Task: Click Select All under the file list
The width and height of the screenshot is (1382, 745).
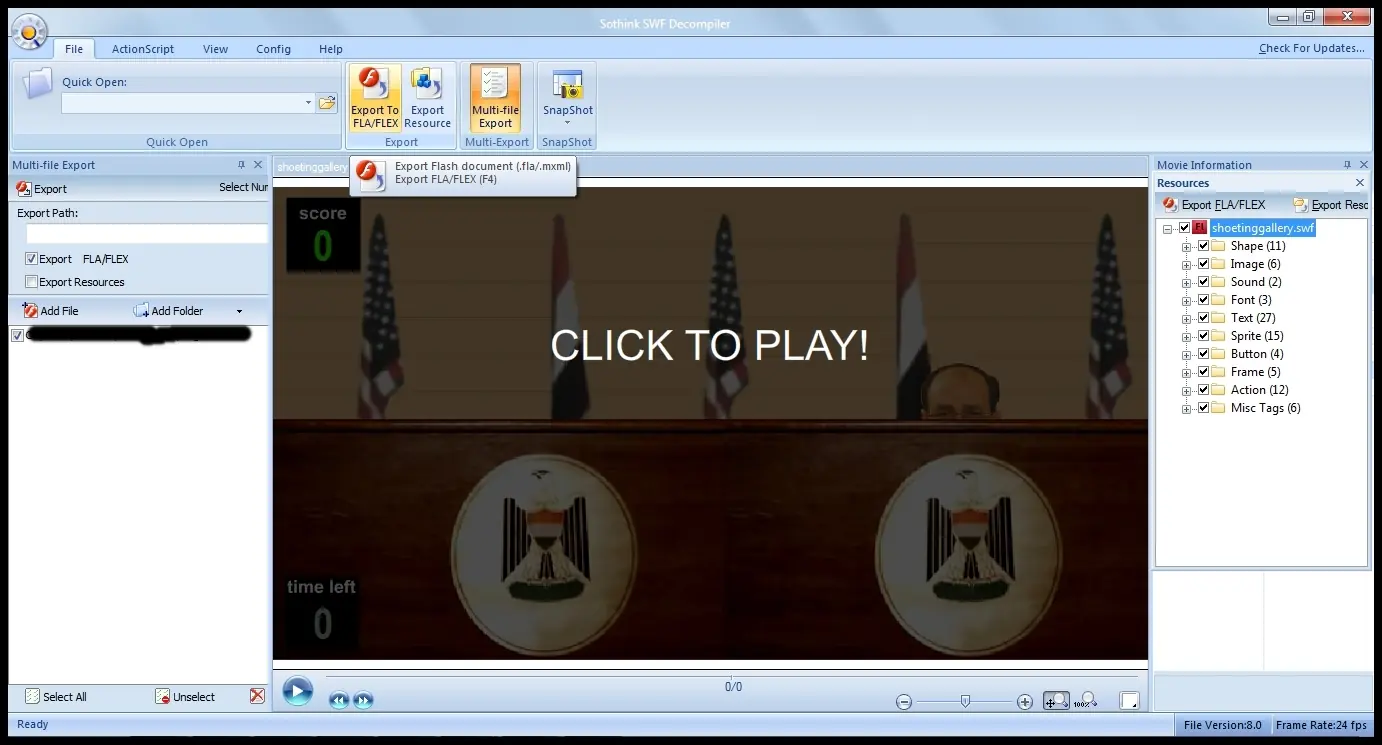Action: [x=56, y=697]
